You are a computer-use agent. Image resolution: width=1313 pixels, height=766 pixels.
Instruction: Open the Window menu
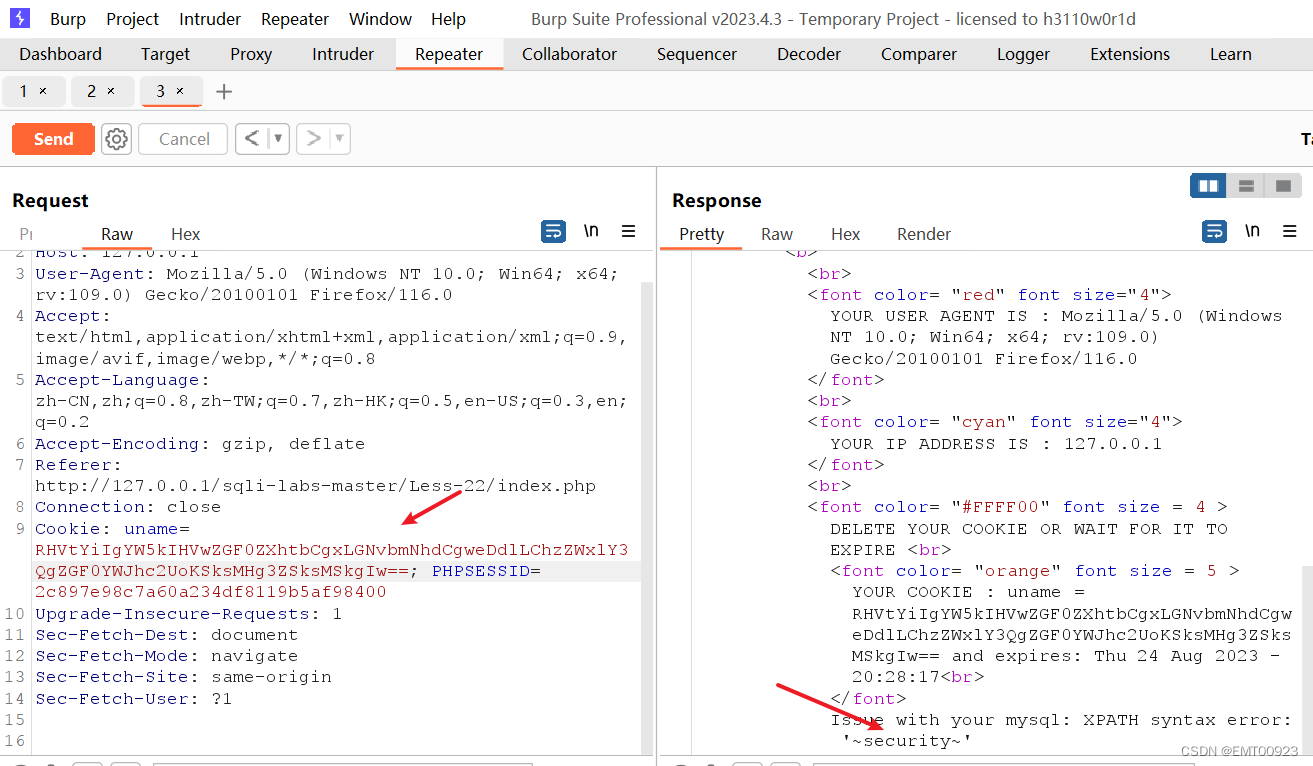point(380,19)
